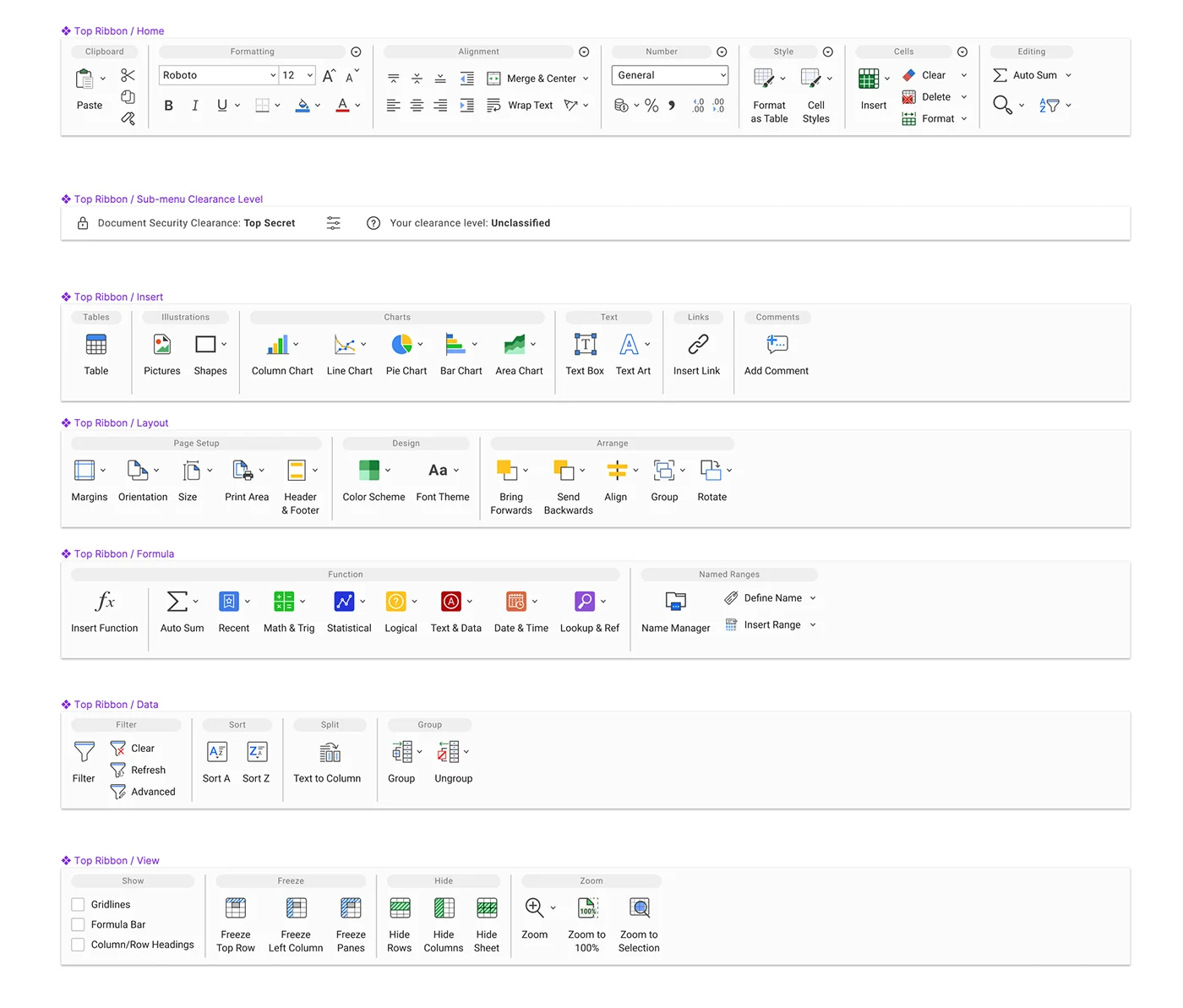Enable the Formula Bar checkbox

78,924
